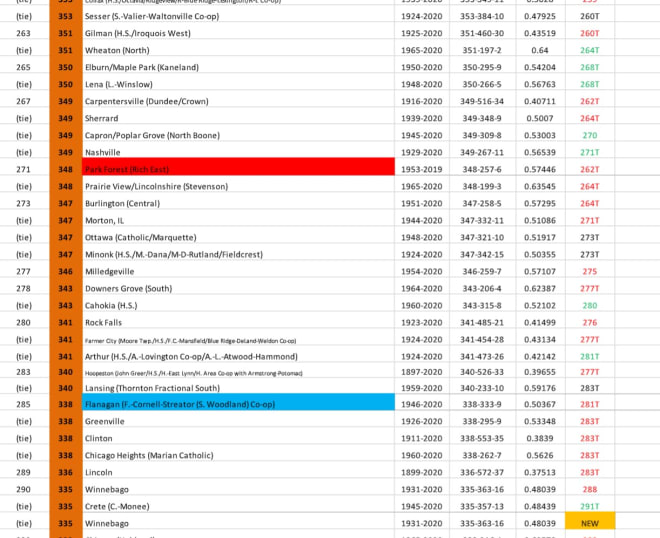Image resolution: width=660 pixels, height=538 pixels.
Task: Select the cell 'Gilman (H.S./Iroquois West)'
Action: tap(238, 33)
